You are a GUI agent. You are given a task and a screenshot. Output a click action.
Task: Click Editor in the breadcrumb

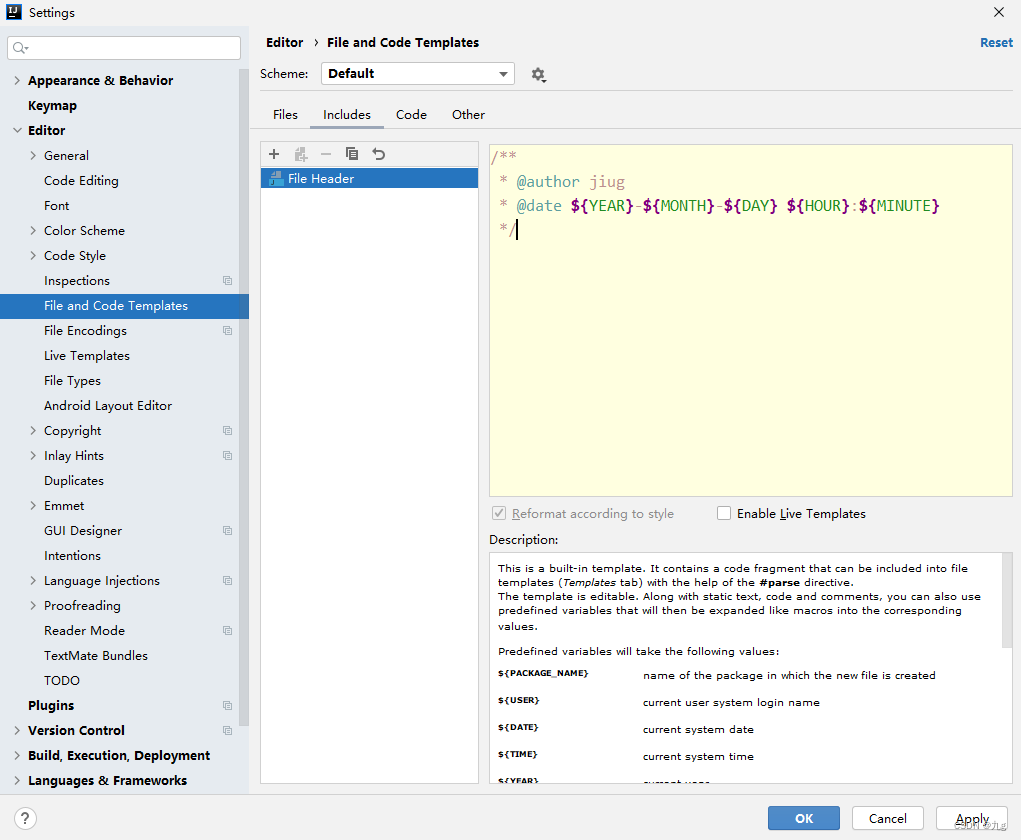[285, 42]
